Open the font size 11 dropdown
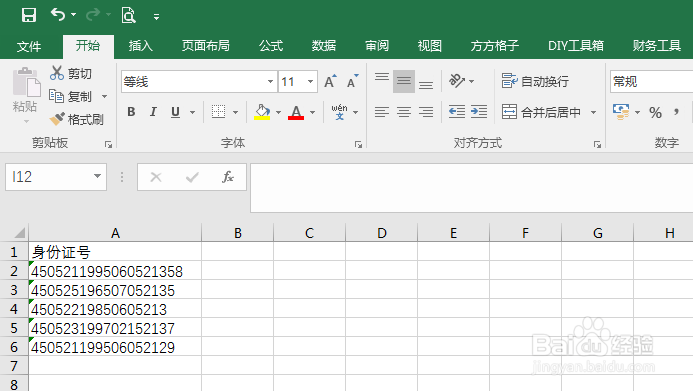The width and height of the screenshot is (693, 391). point(311,82)
